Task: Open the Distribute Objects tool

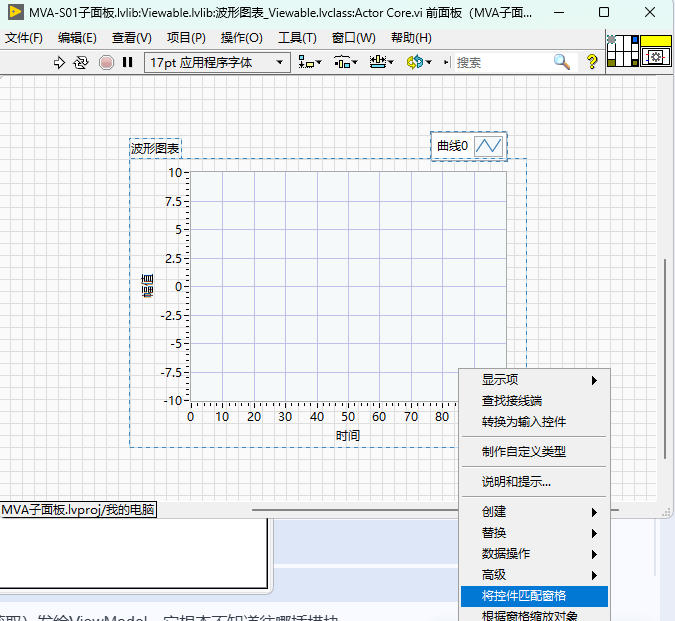Action: tap(346, 63)
